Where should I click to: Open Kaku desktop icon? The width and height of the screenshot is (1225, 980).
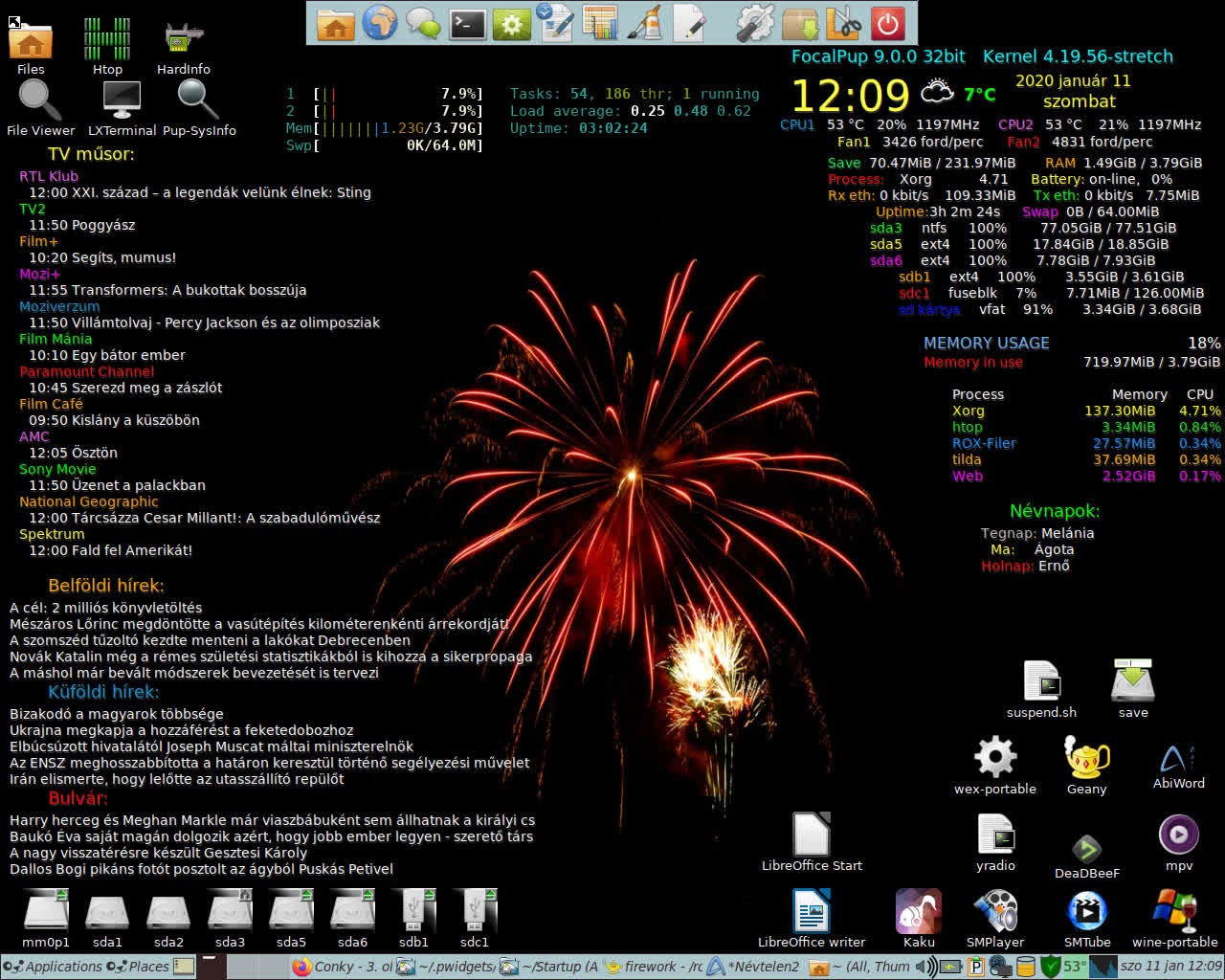(919, 919)
